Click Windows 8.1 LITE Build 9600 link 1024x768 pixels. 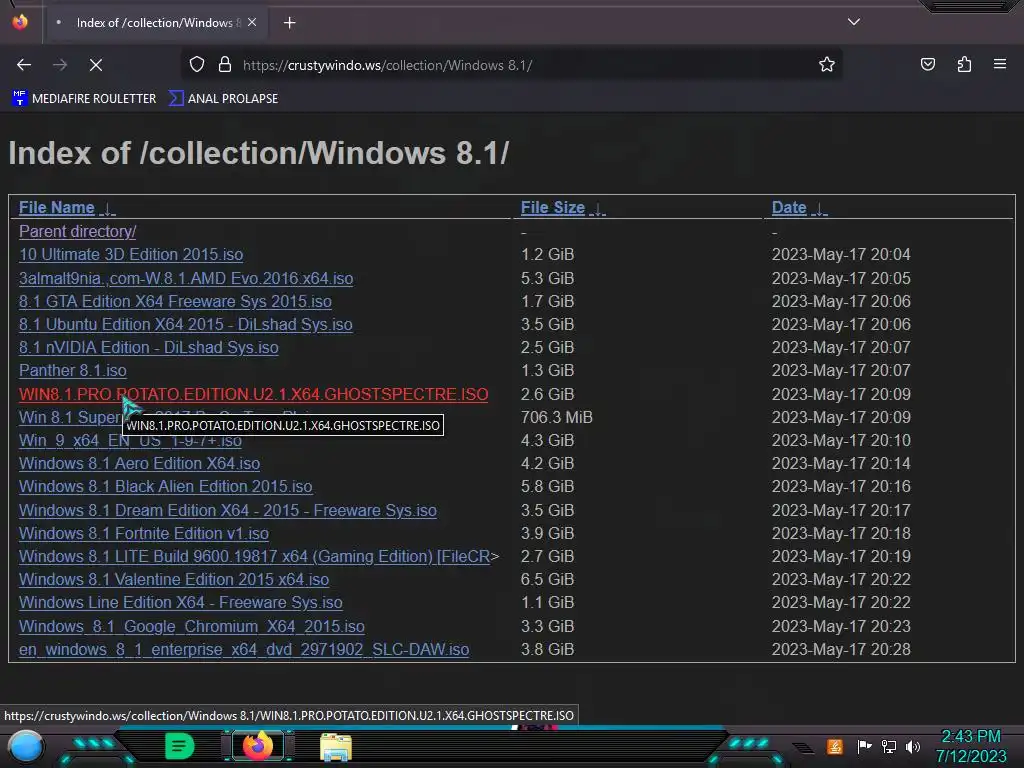pyautogui.click(x=255, y=556)
